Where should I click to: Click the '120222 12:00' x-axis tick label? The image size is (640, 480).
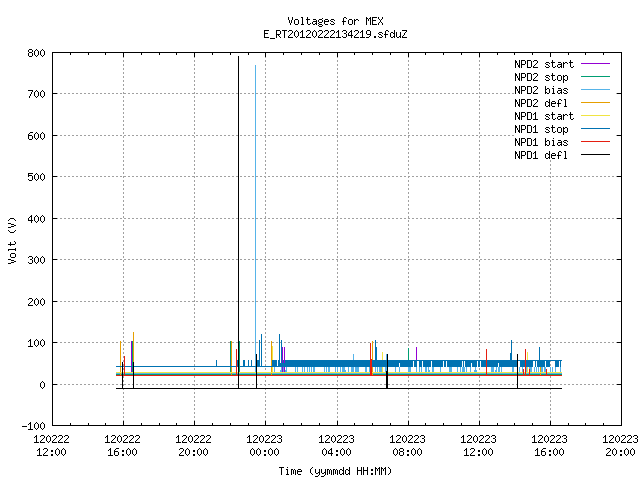(51, 445)
